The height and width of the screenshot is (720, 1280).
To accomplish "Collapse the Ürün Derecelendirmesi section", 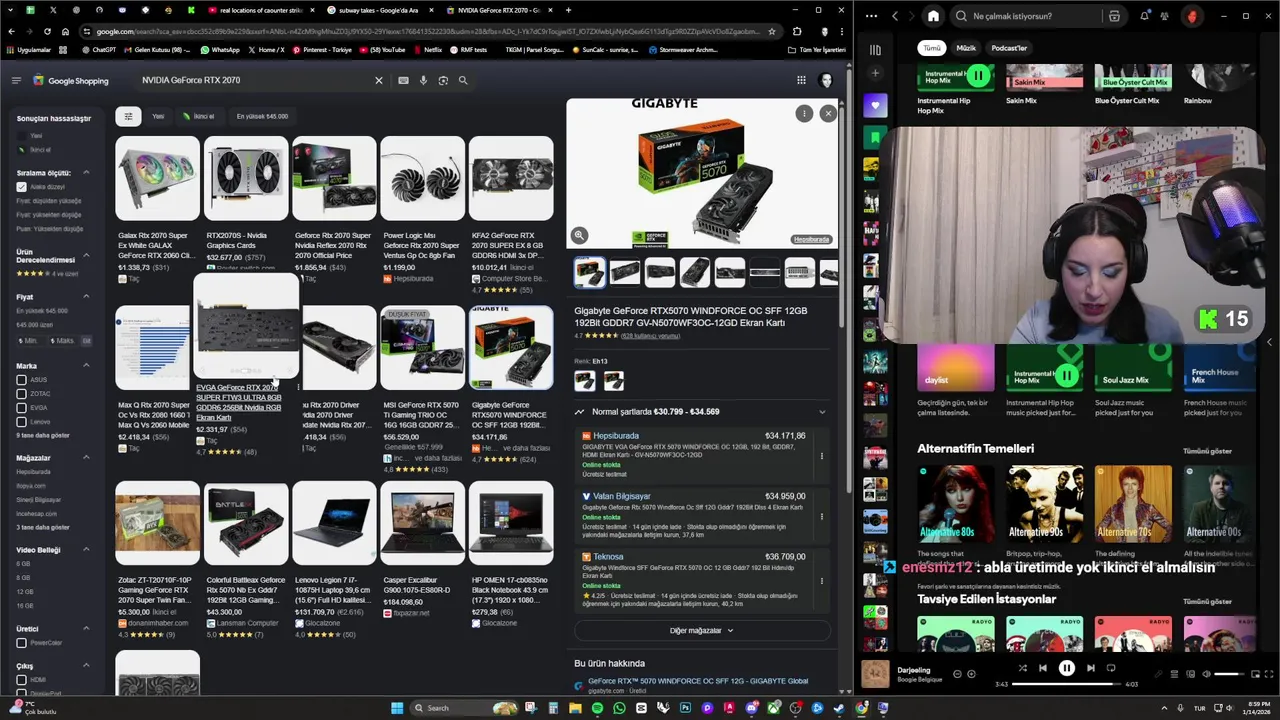I will [86, 256].
